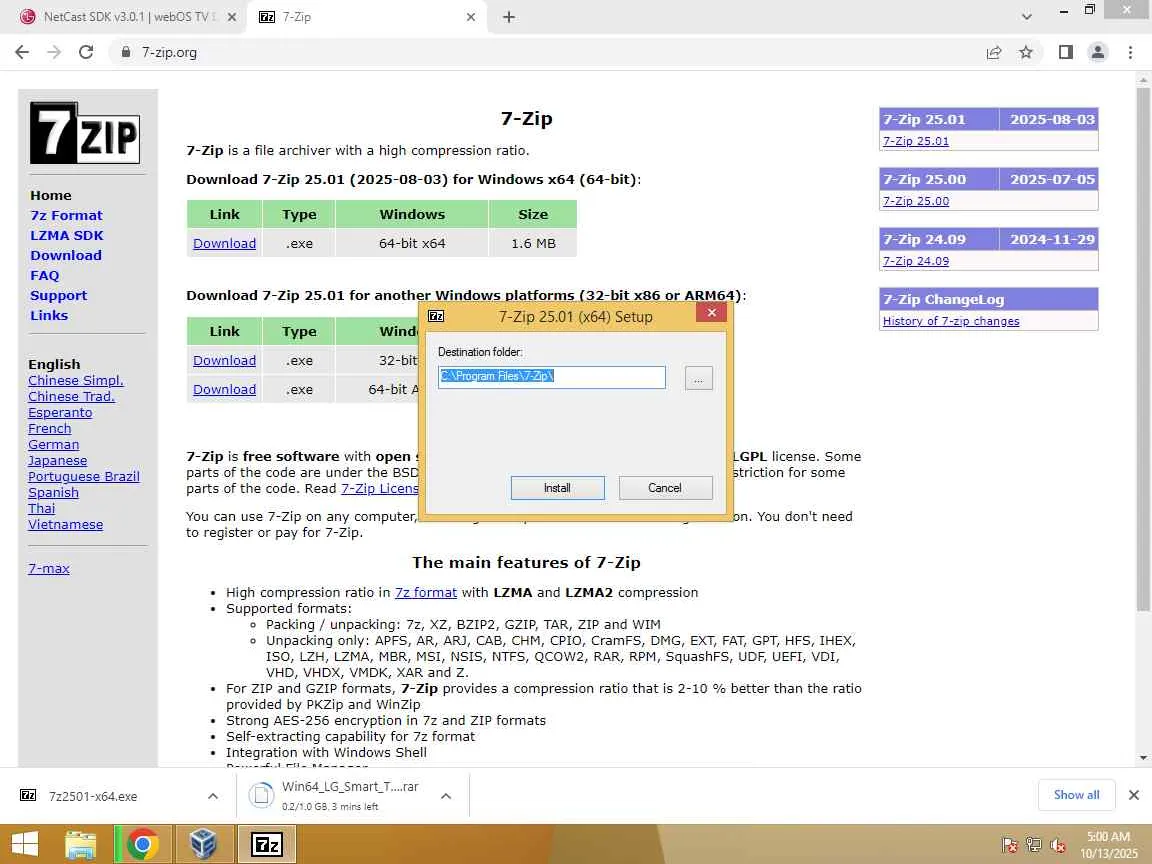1152x864 pixels.
Task: Click the 7-Zip logo image
Action: (x=84, y=133)
